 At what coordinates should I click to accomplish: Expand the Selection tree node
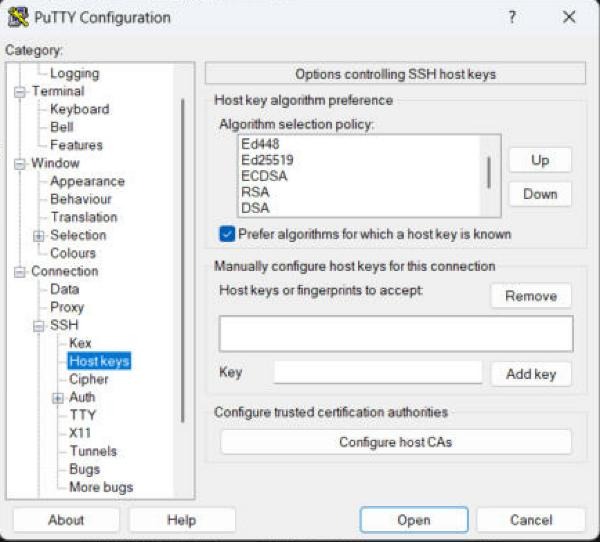click(38, 236)
